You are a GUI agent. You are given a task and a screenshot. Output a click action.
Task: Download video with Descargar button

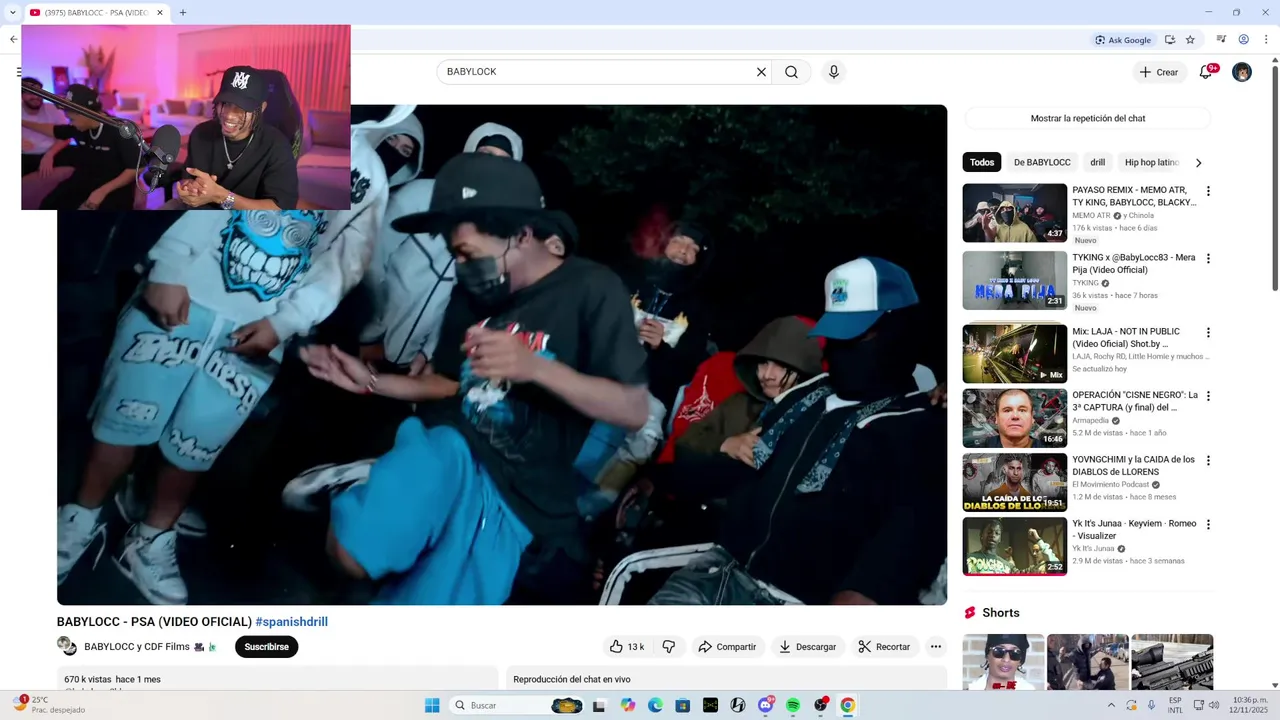(807, 647)
